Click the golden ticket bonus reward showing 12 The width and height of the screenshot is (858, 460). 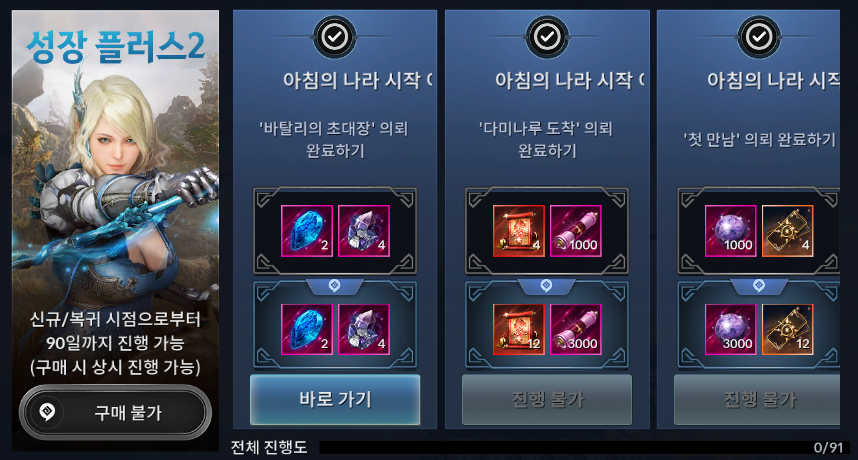[787, 329]
